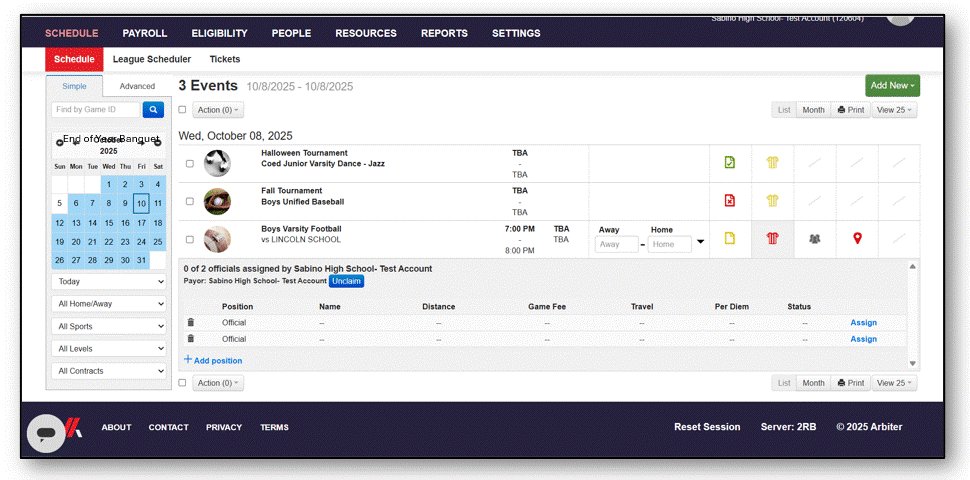
Task: Open the PRIVACY footer link
Action: point(224,427)
